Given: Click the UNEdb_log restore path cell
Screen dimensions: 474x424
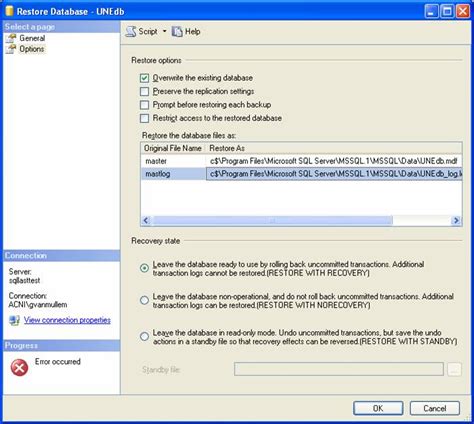Looking at the screenshot, I should (x=334, y=174).
